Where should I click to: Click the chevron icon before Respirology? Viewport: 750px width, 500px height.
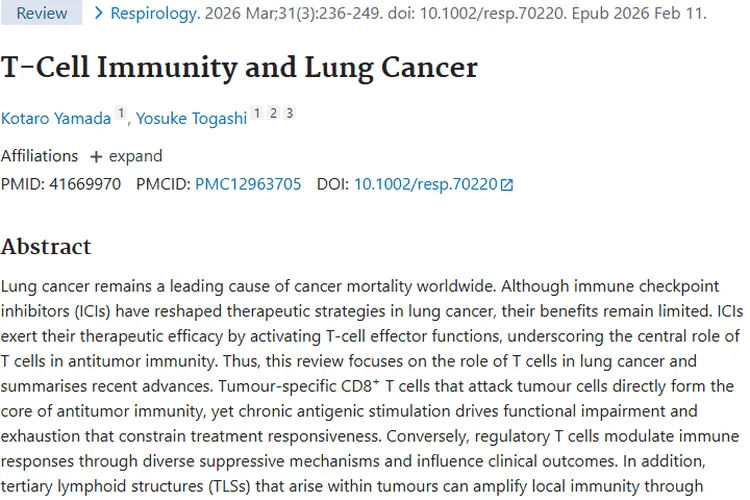(x=98, y=14)
